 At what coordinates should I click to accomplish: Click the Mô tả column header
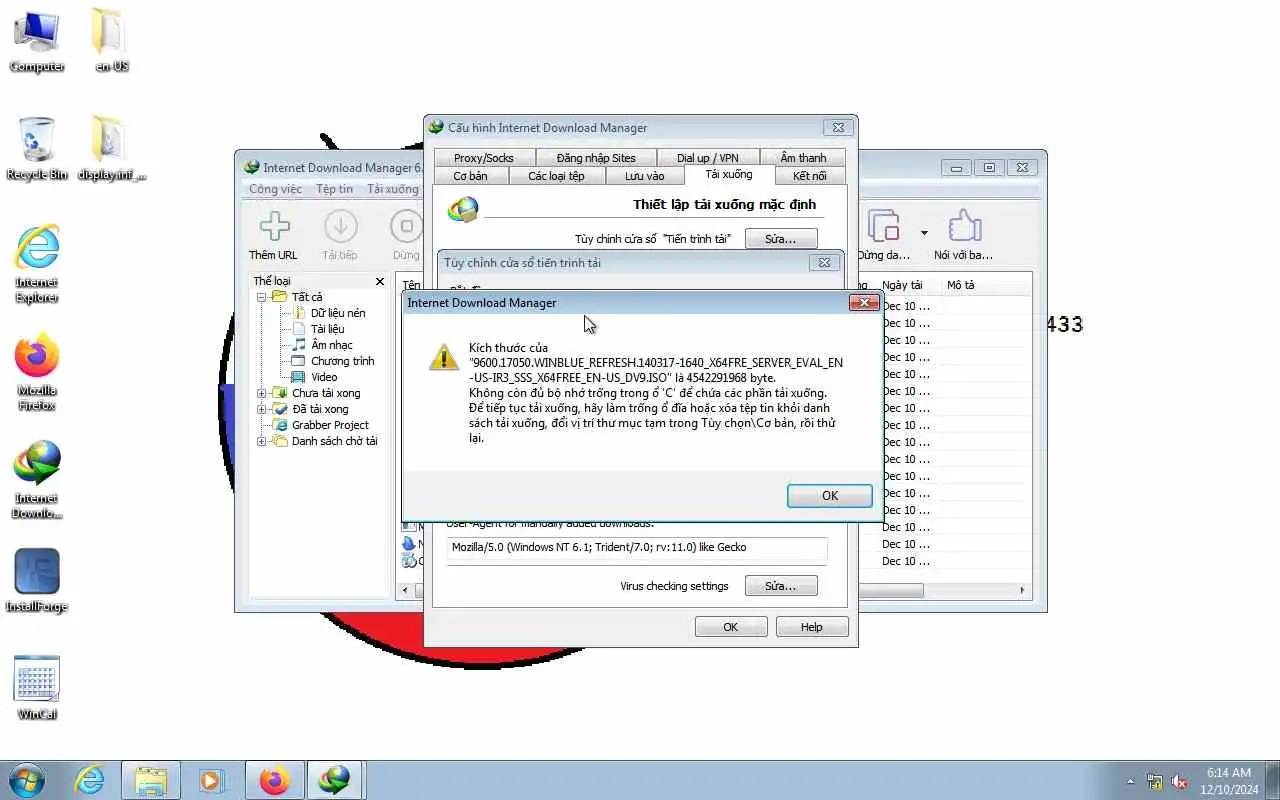point(984,285)
